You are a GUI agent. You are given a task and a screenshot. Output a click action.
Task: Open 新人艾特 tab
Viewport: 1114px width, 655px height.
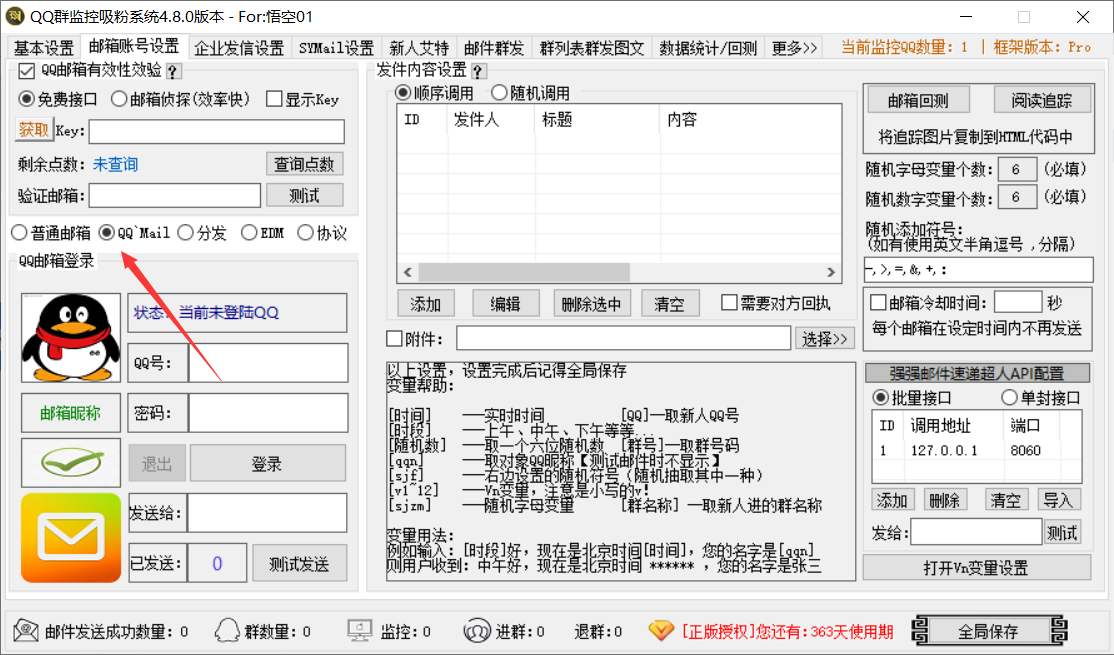[419, 48]
